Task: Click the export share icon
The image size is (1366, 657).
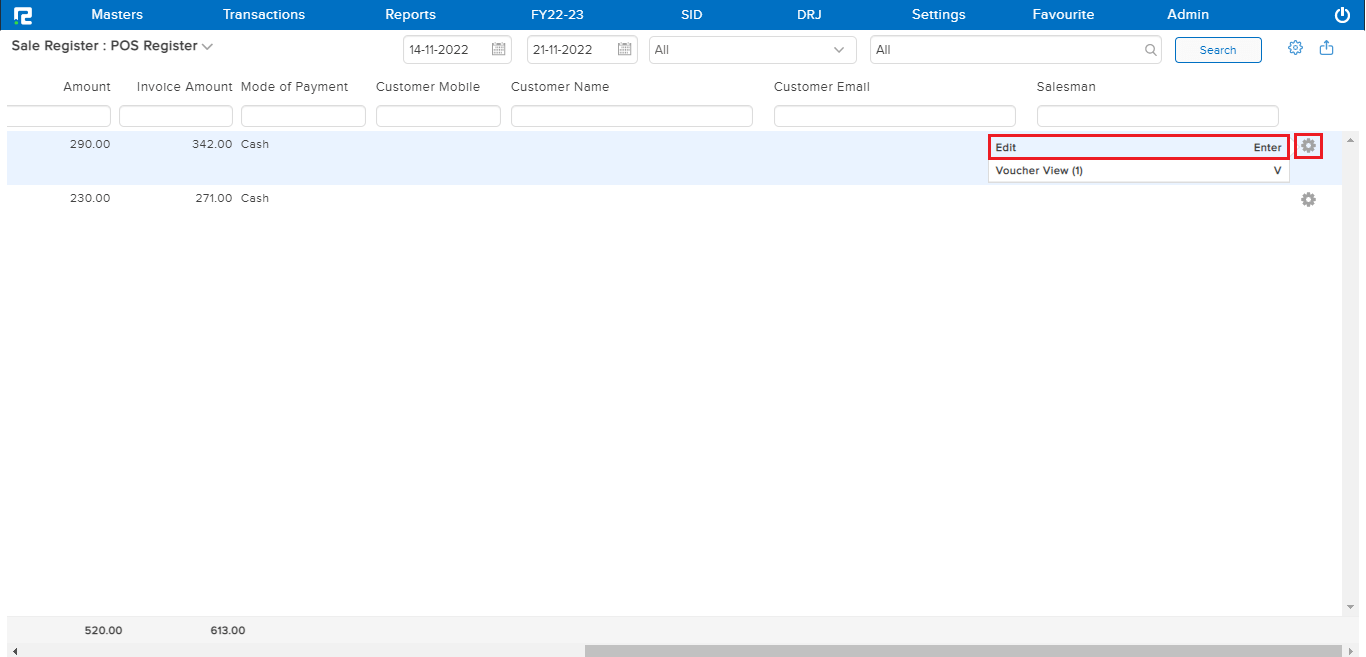Action: 1327,48
